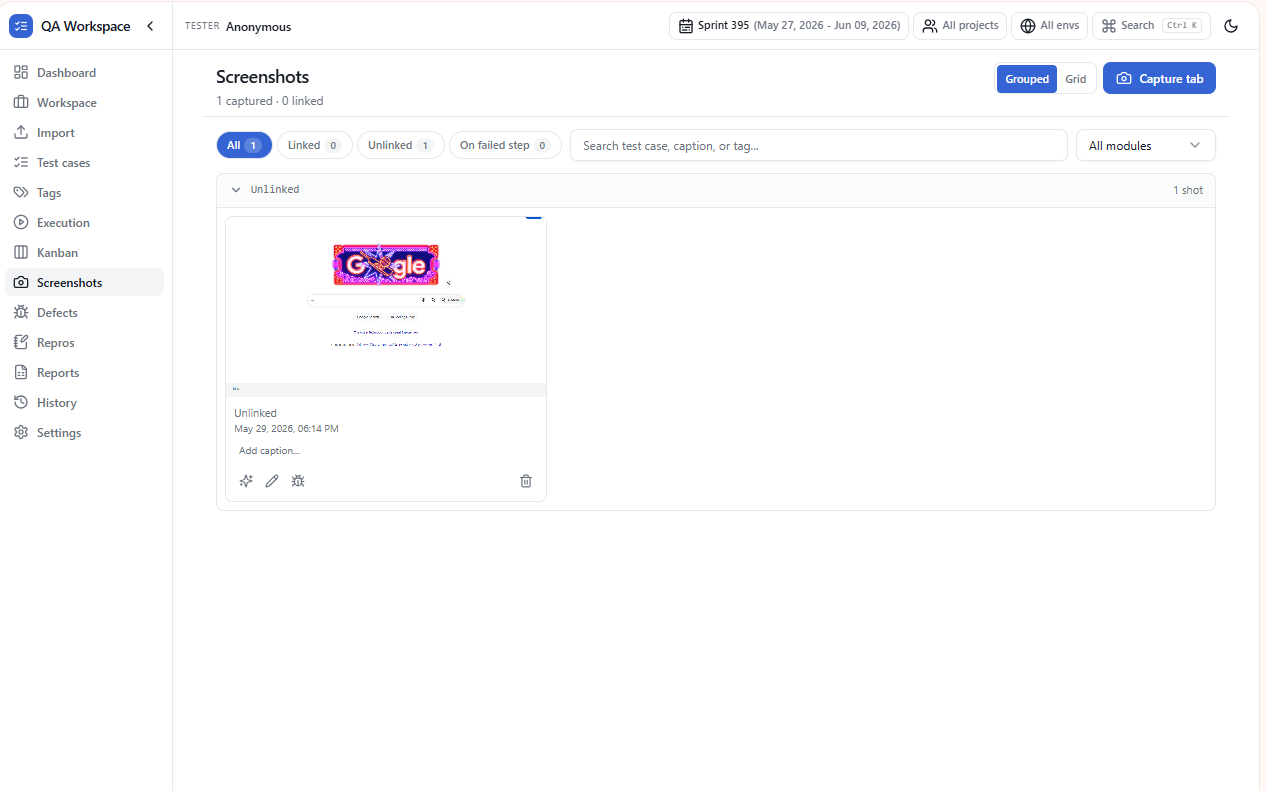Image resolution: width=1267 pixels, height=791 pixels.
Task: Click the "1 captured · 0 linked" summary text
Action: coord(270,101)
